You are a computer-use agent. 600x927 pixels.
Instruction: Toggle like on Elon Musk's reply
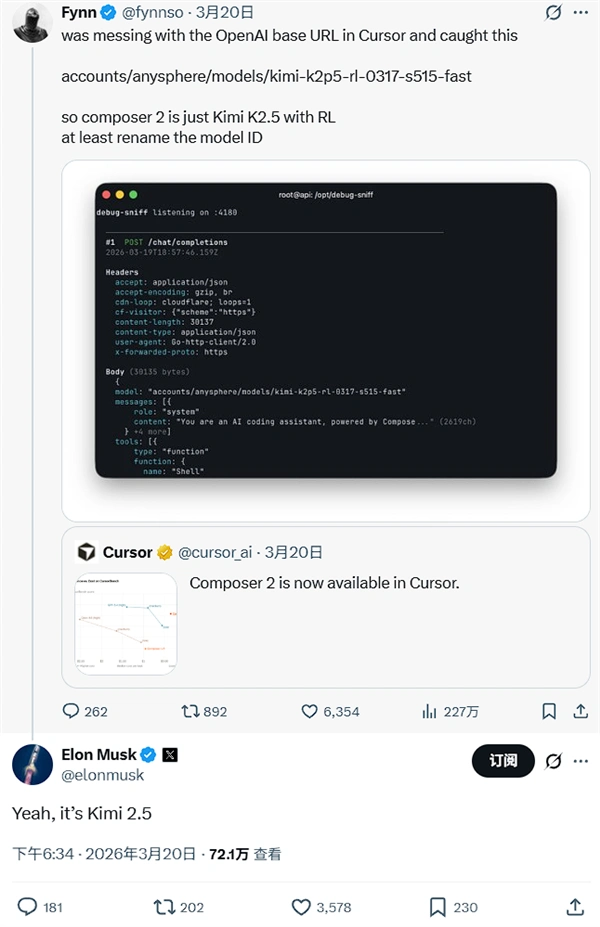pyautogui.click(x=300, y=907)
